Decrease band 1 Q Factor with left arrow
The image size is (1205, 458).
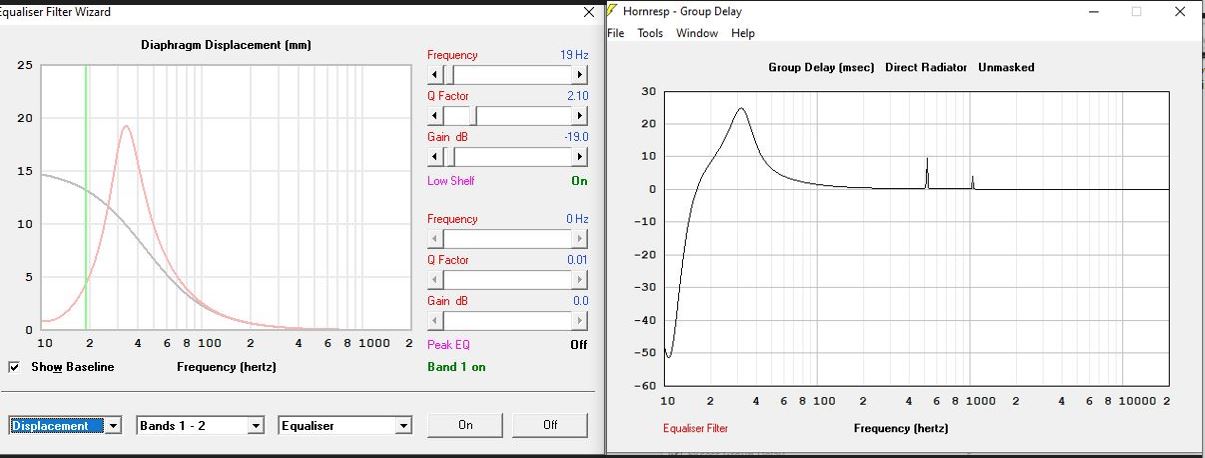(x=435, y=116)
